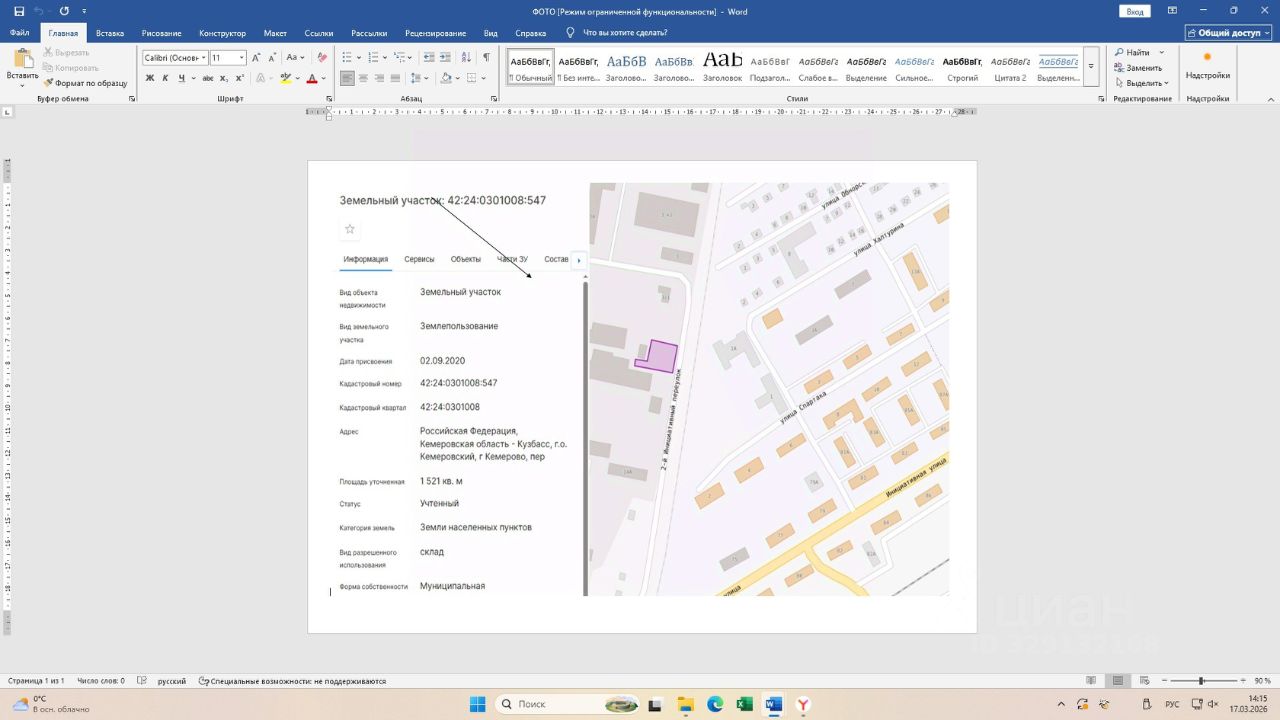Toggle italic formatting with К button

[165, 78]
